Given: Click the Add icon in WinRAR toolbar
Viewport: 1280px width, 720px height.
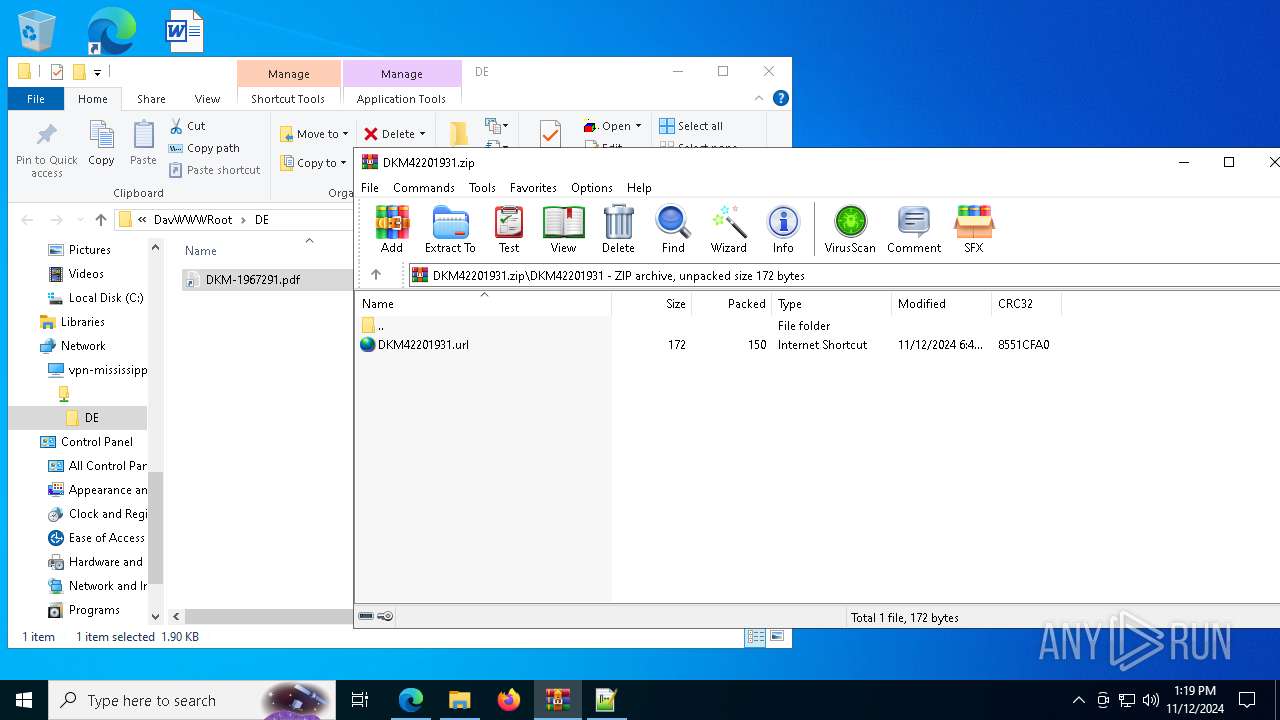Looking at the screenshot, I should point(392,229).
